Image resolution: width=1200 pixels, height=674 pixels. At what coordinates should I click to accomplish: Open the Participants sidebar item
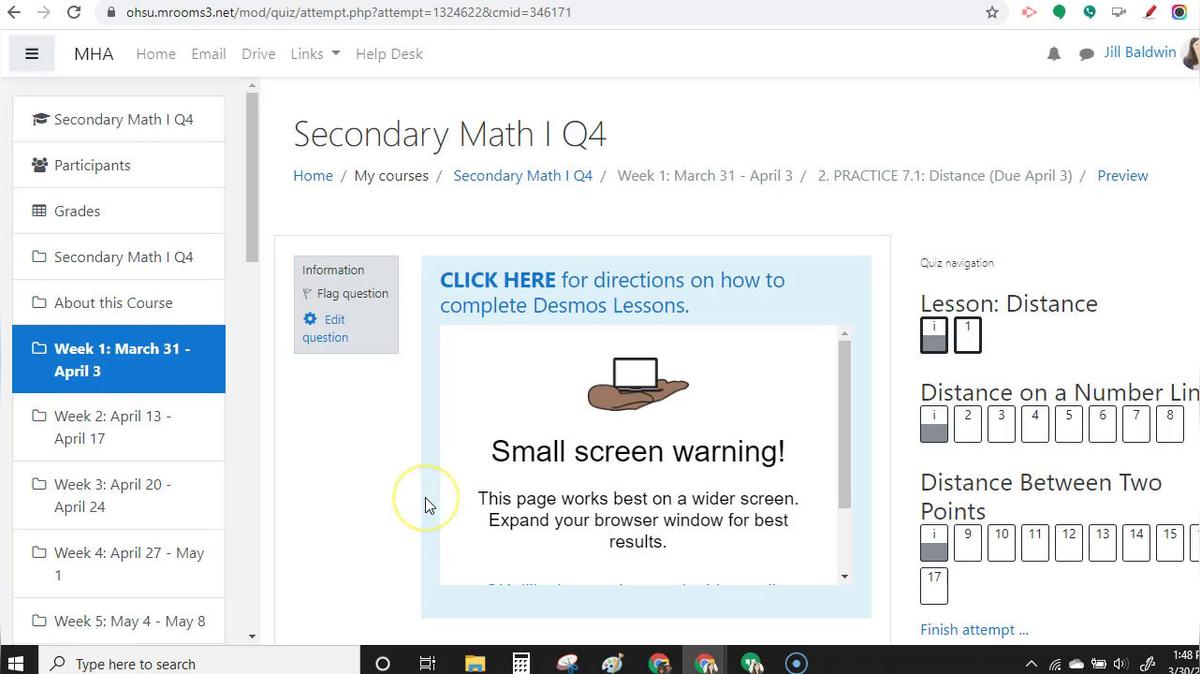coord(92,165)
